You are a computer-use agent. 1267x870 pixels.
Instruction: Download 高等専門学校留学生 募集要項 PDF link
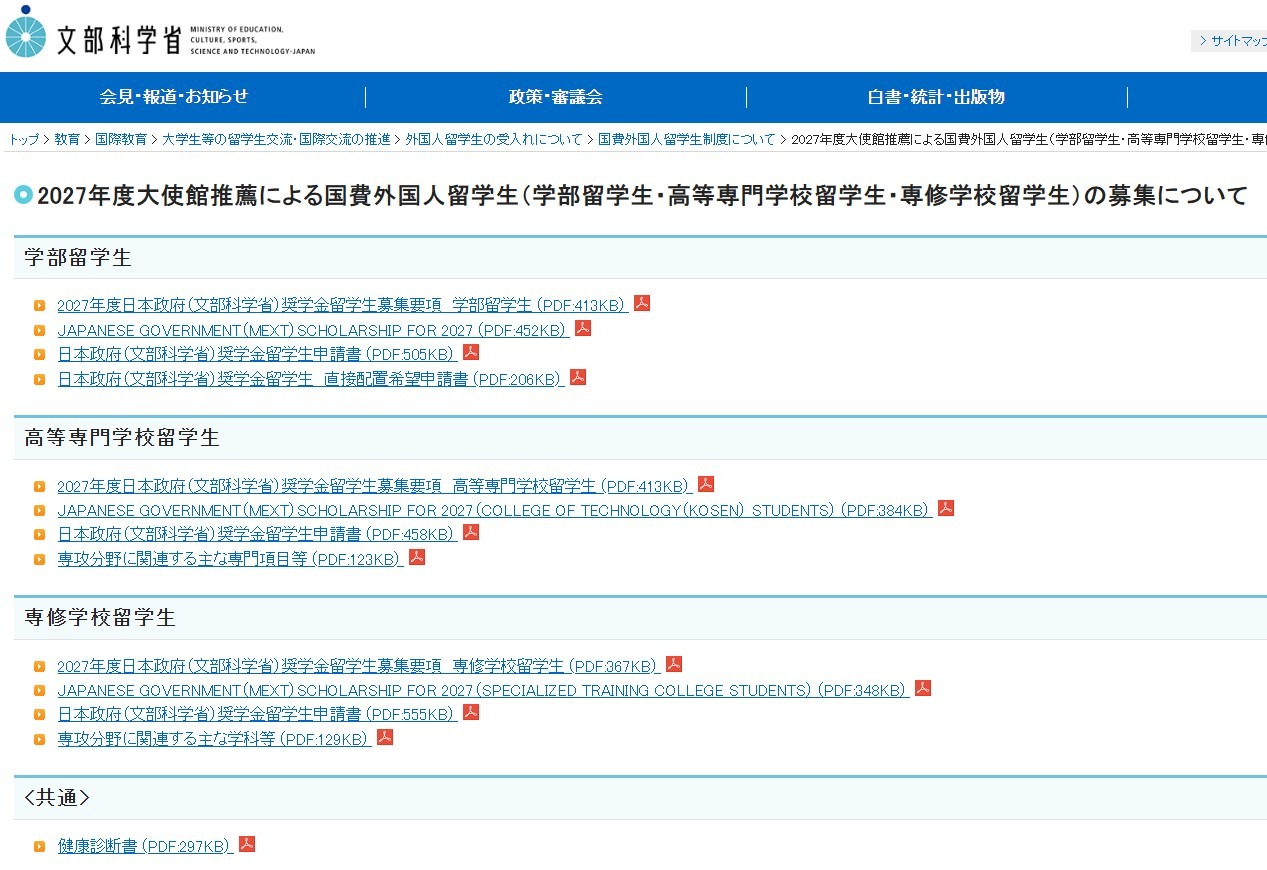tap(370, 484)
